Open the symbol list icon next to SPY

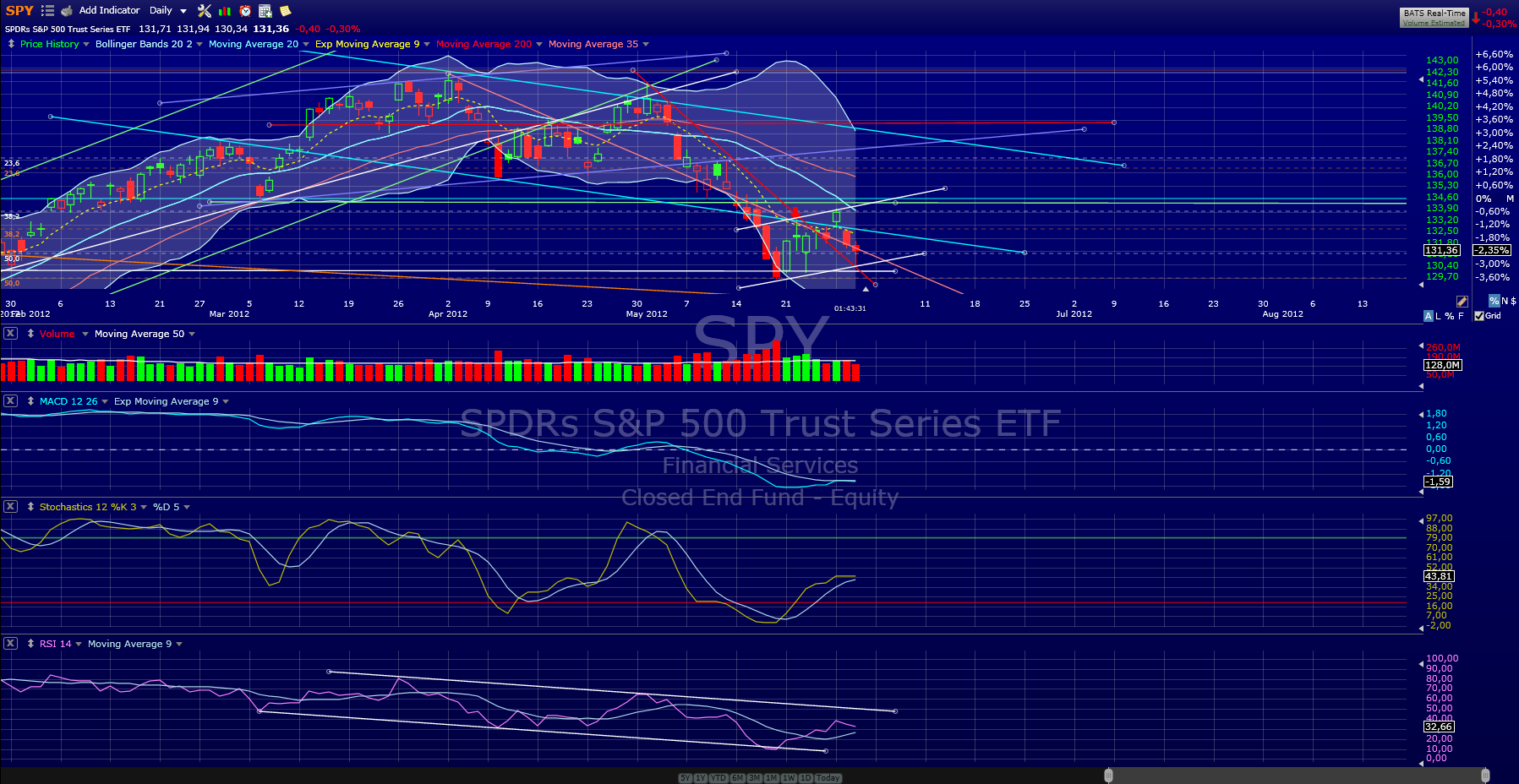(47, 11)
